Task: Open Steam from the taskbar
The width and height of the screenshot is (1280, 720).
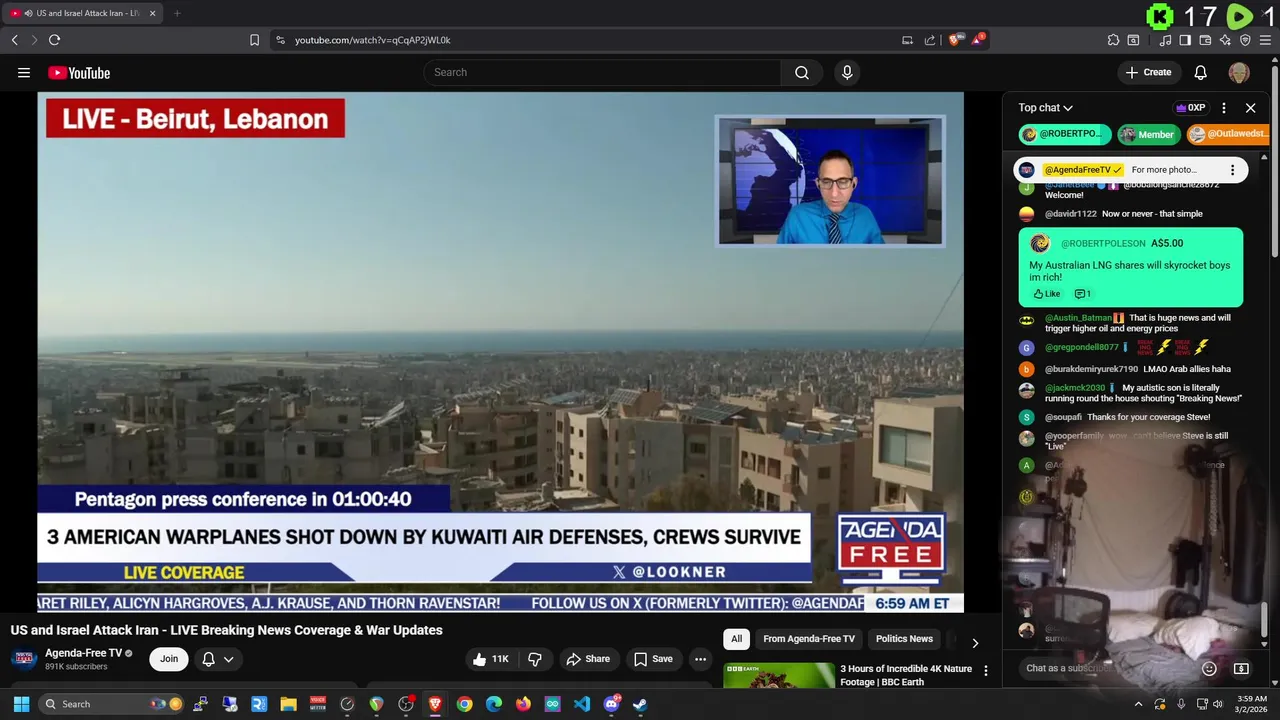Action: point(640,704)
